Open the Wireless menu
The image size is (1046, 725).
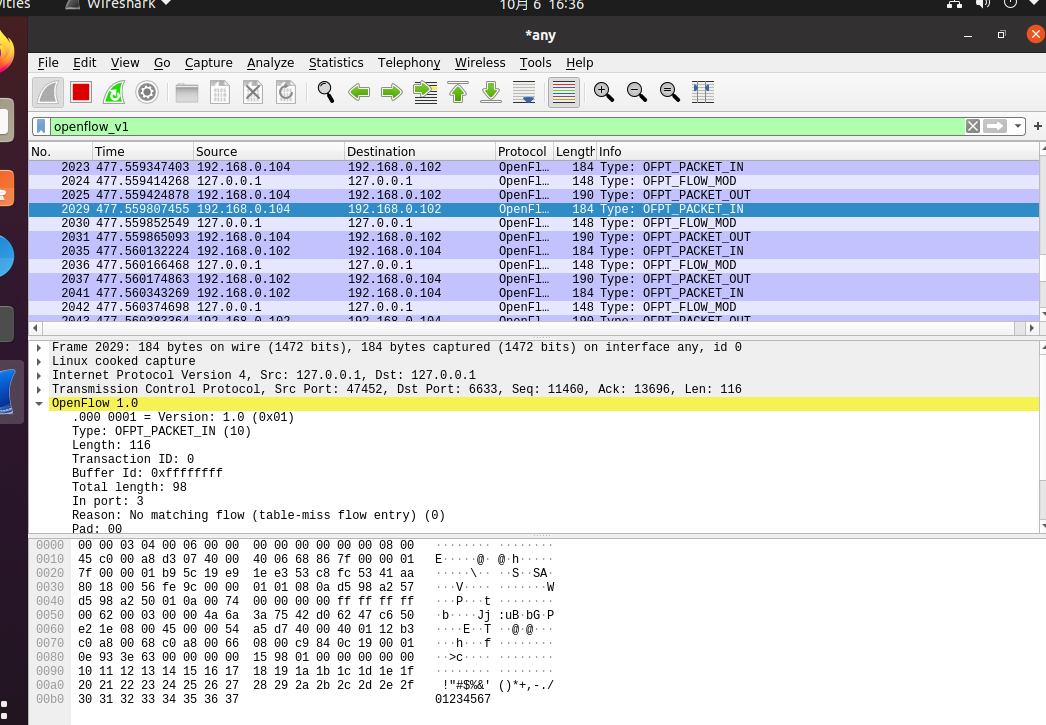coord(480,63)
